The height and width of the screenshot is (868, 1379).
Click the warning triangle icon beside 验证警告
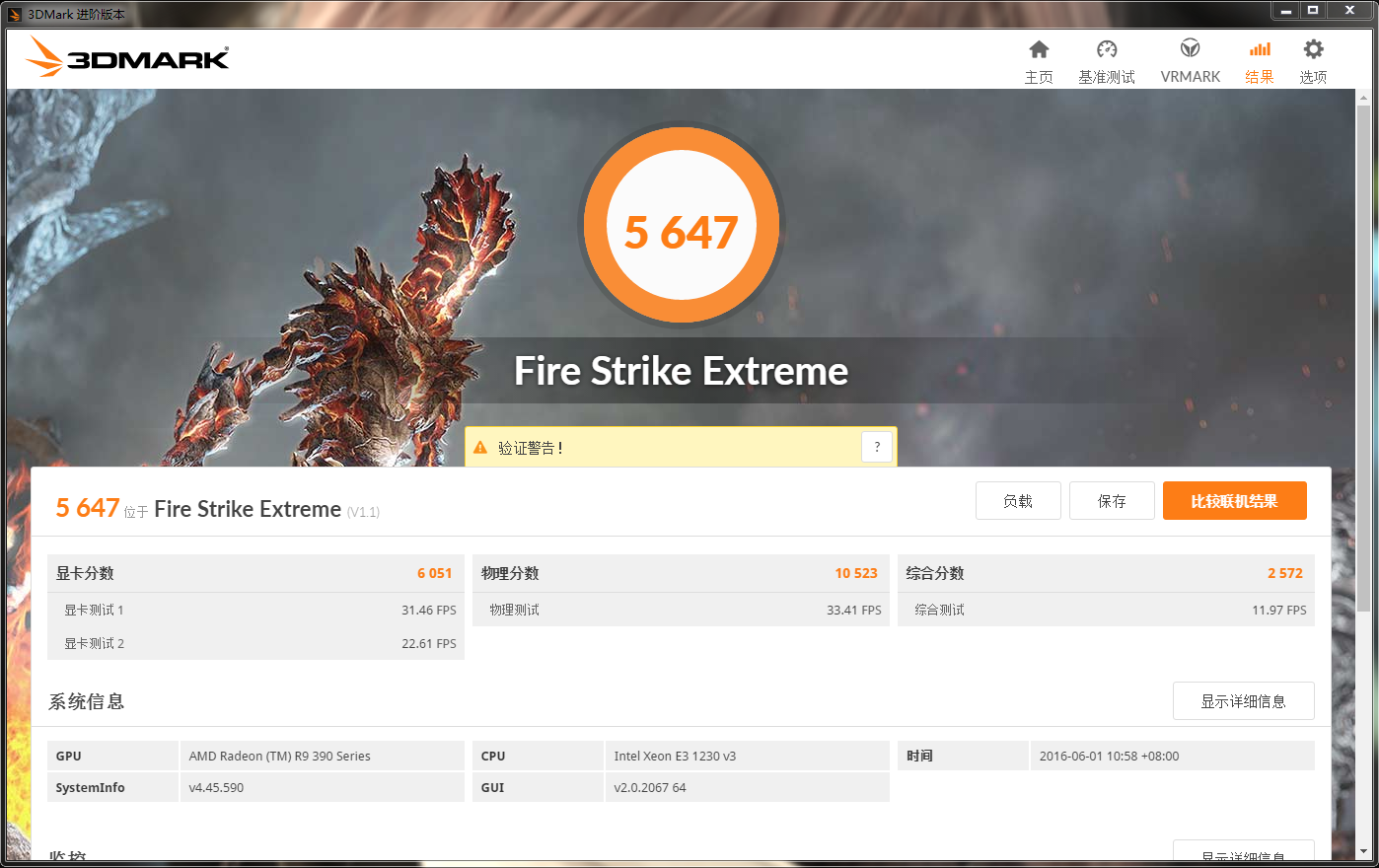coord(480,448)
